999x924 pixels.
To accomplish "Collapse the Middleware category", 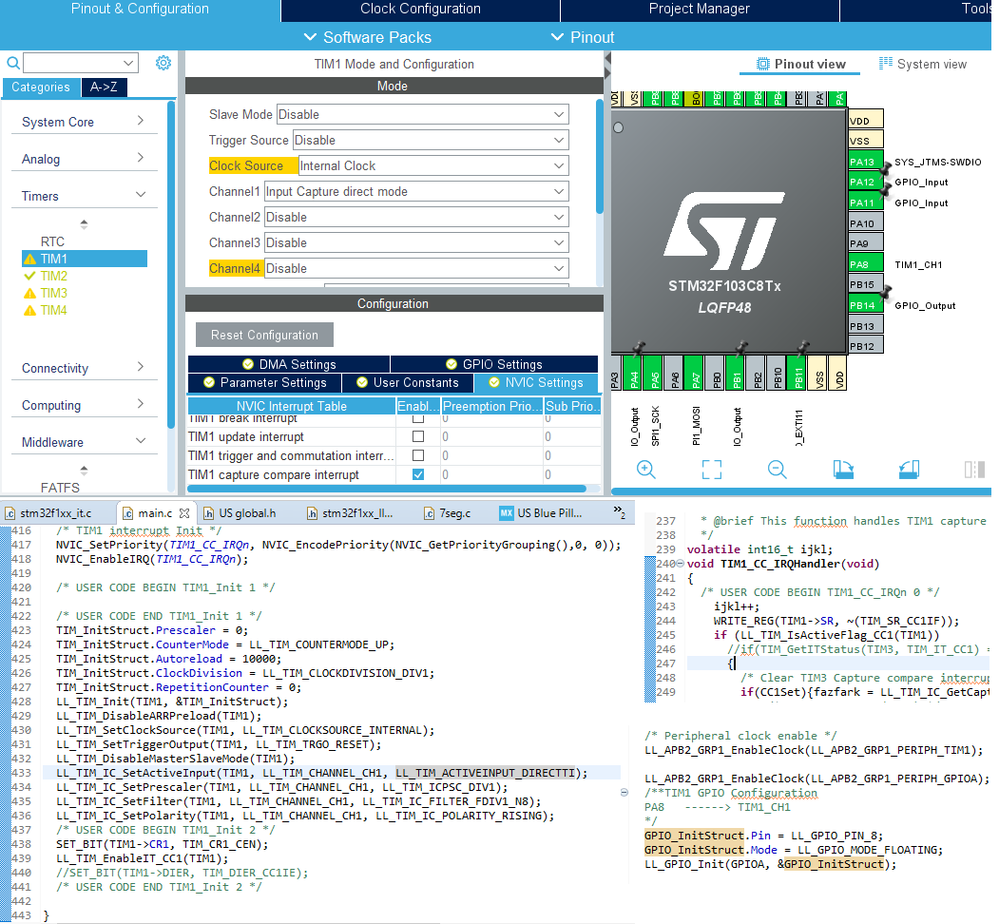I will [85, 442].
